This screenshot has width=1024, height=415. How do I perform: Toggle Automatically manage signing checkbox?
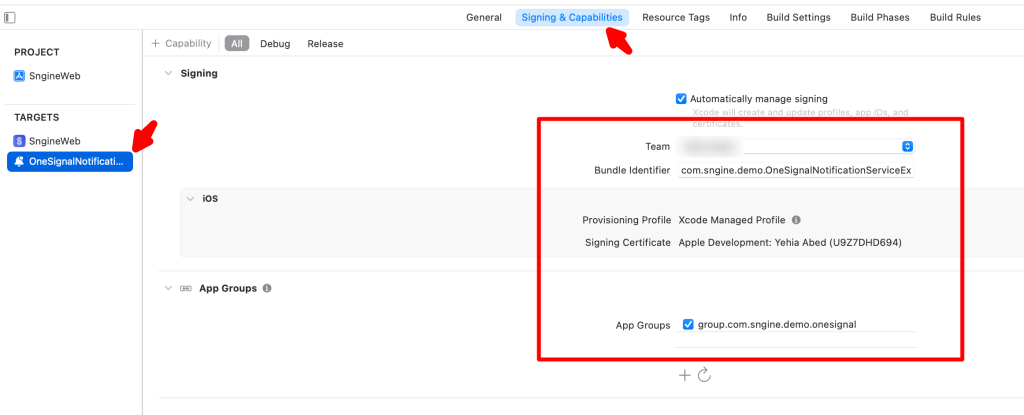[x=681, y=99]
